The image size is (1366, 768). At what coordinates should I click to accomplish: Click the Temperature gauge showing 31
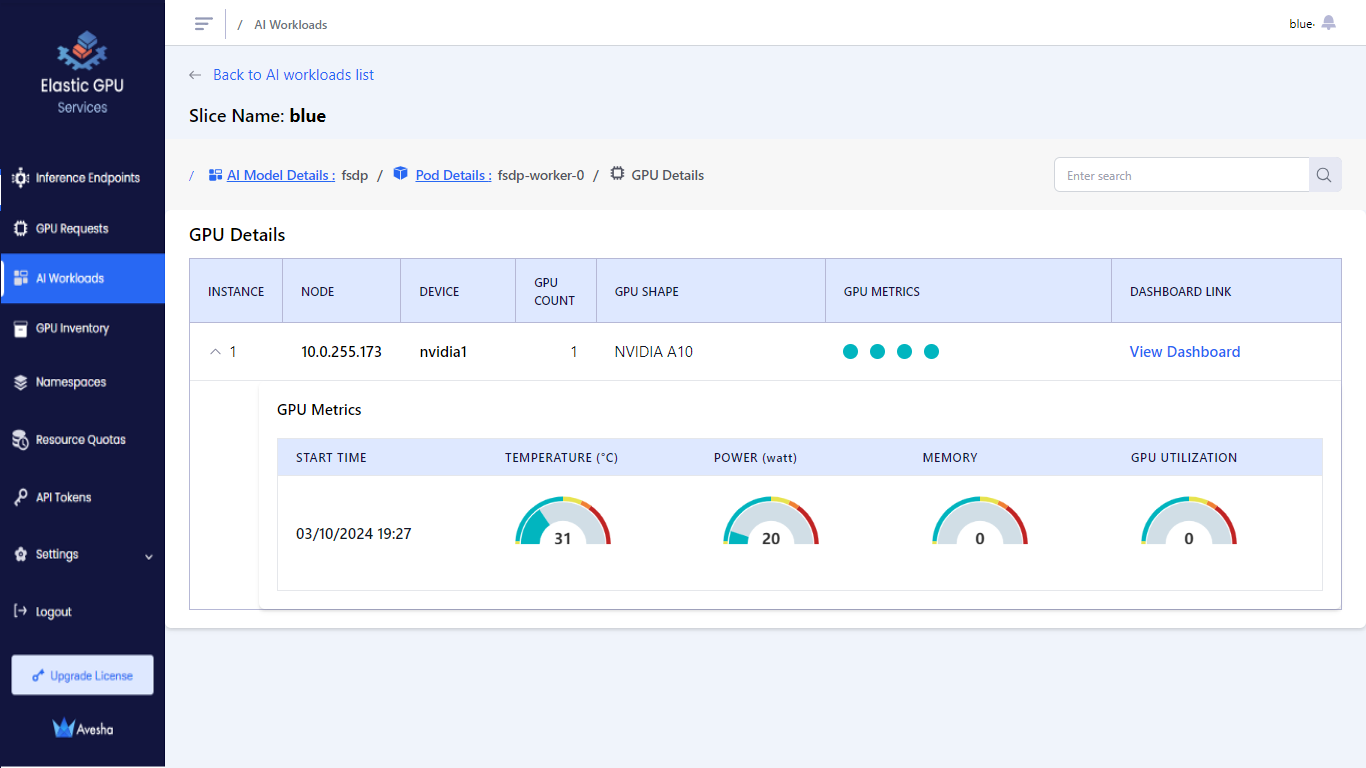[x=563, y=521]
